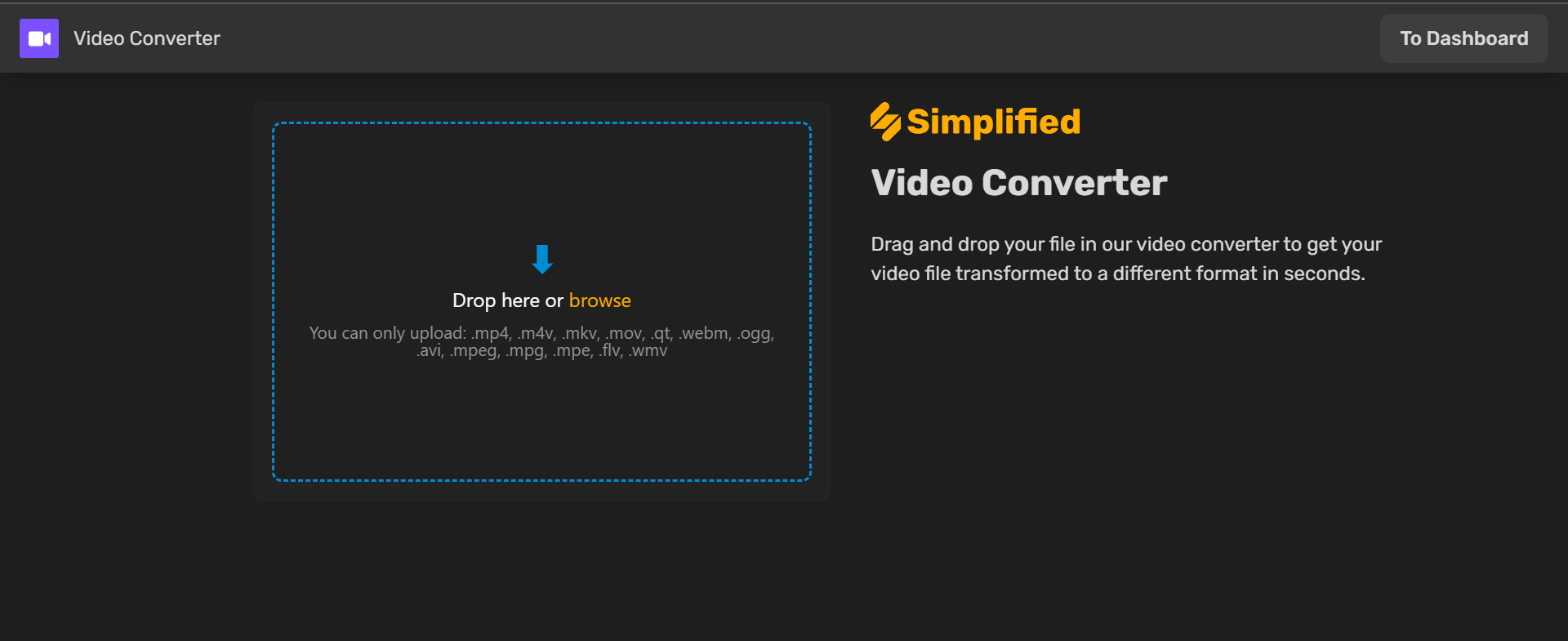This screenshot has width=1568, height=641.
Task: Click the allowed upload formats text
Action: click(541, 342)
